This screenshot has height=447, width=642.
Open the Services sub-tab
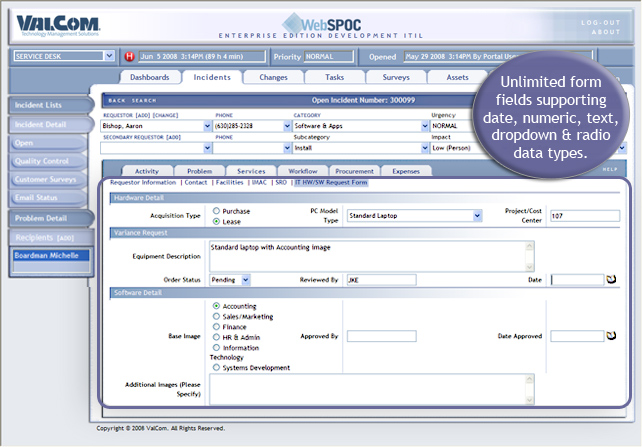(x=251, y=171)
